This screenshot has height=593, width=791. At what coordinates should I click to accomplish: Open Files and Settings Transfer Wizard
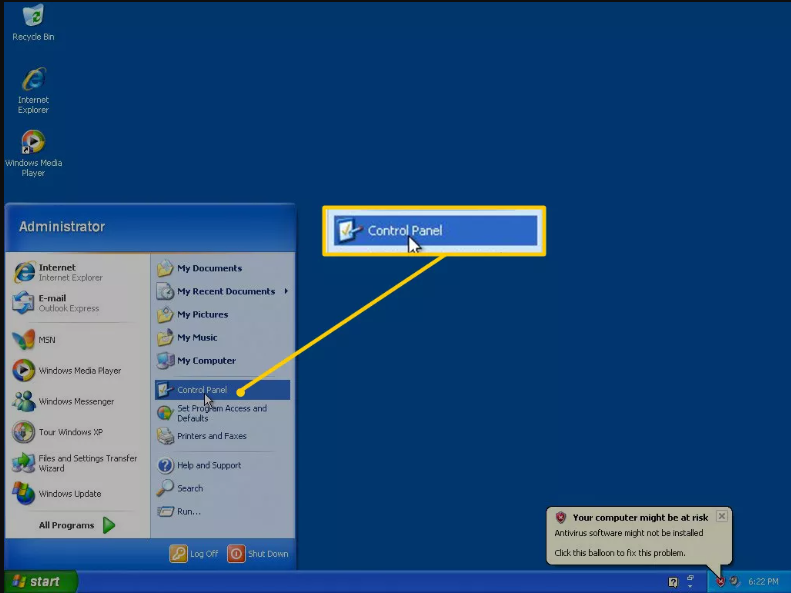76,463
